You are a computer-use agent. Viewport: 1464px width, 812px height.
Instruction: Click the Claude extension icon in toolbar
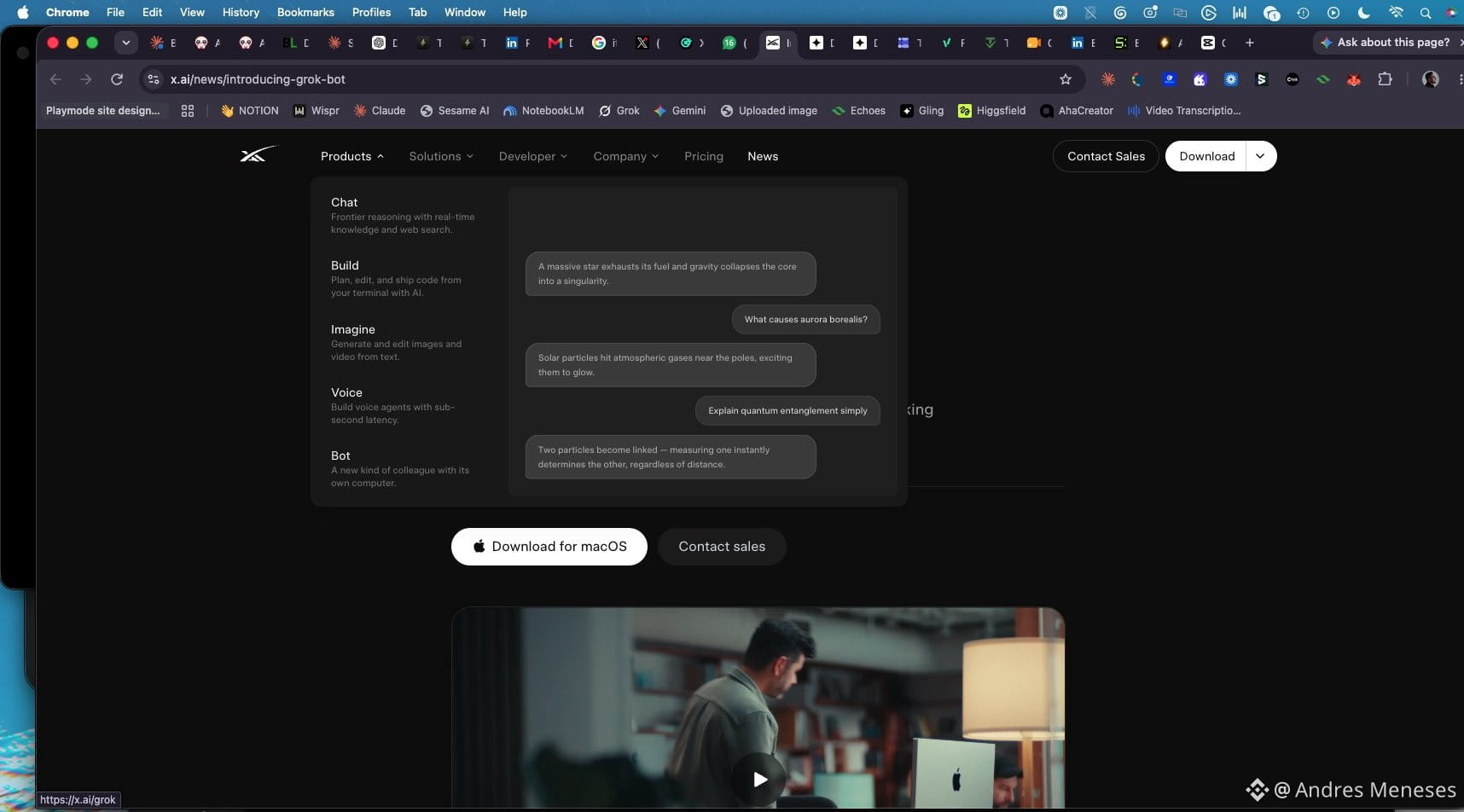tap(1108, 79)
